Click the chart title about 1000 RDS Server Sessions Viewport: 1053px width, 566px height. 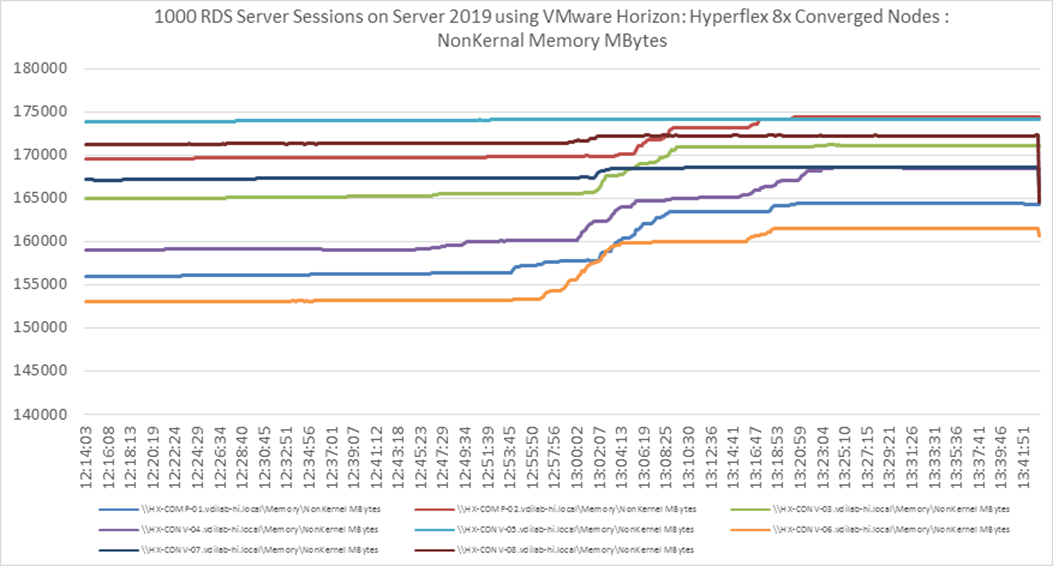(552, 28)
